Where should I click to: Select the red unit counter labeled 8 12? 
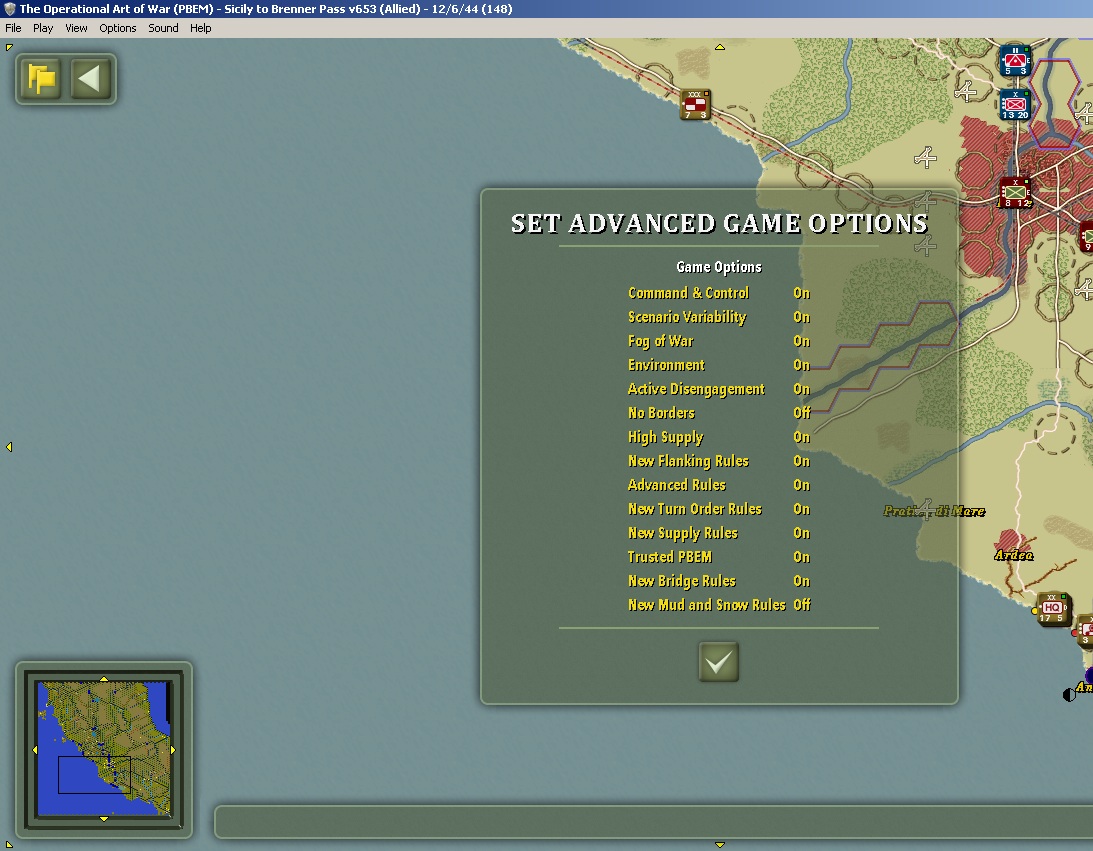pyautogui.click(x=1016, y=193)
